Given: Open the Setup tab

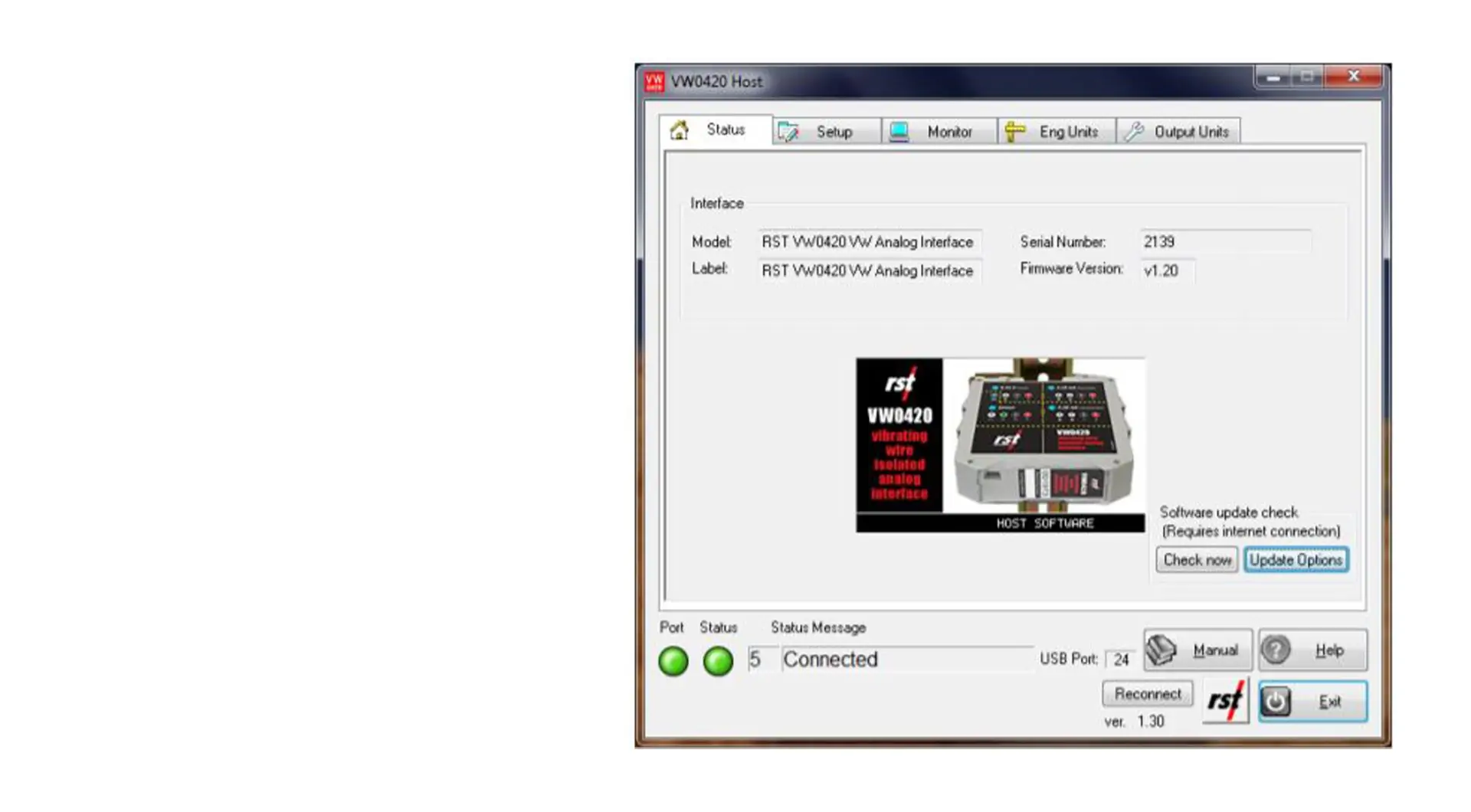Looking at the screenshot, I should pyautogui.click(x=827, y=132).
